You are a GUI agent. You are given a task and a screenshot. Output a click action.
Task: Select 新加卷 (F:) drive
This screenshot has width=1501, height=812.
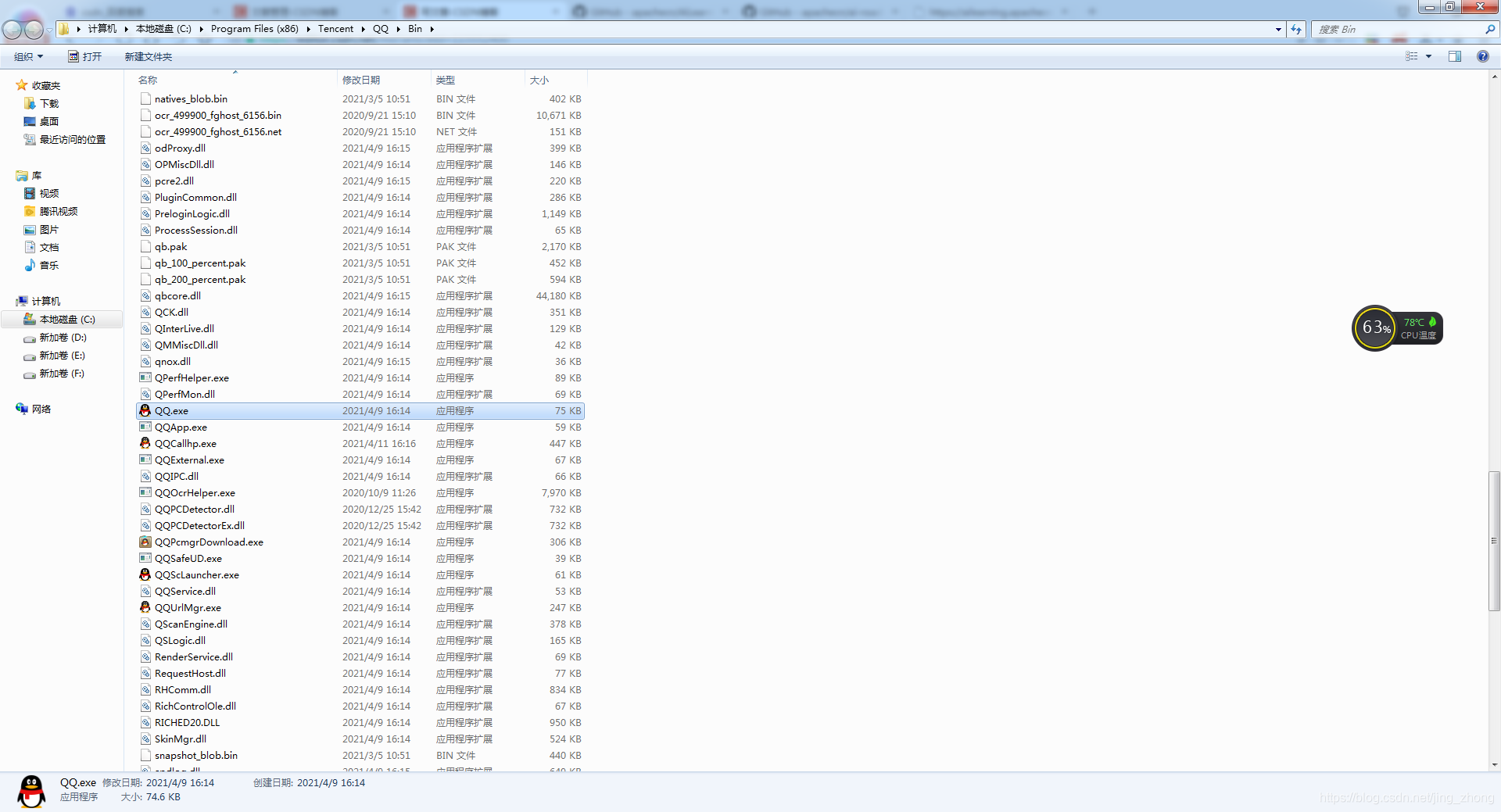click(63, 373)
